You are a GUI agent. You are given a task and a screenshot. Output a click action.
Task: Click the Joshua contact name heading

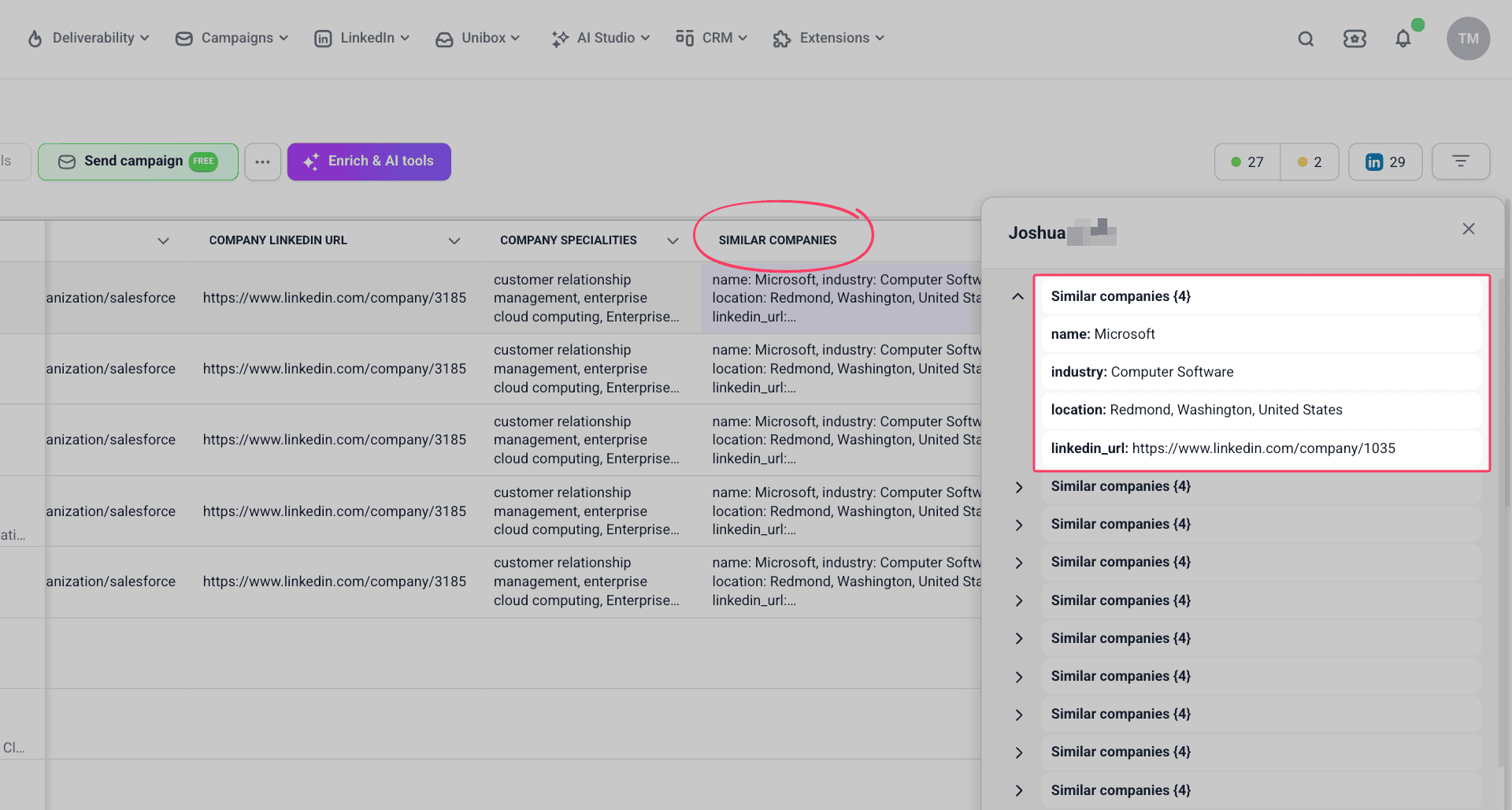click(x=1036, y=233)
